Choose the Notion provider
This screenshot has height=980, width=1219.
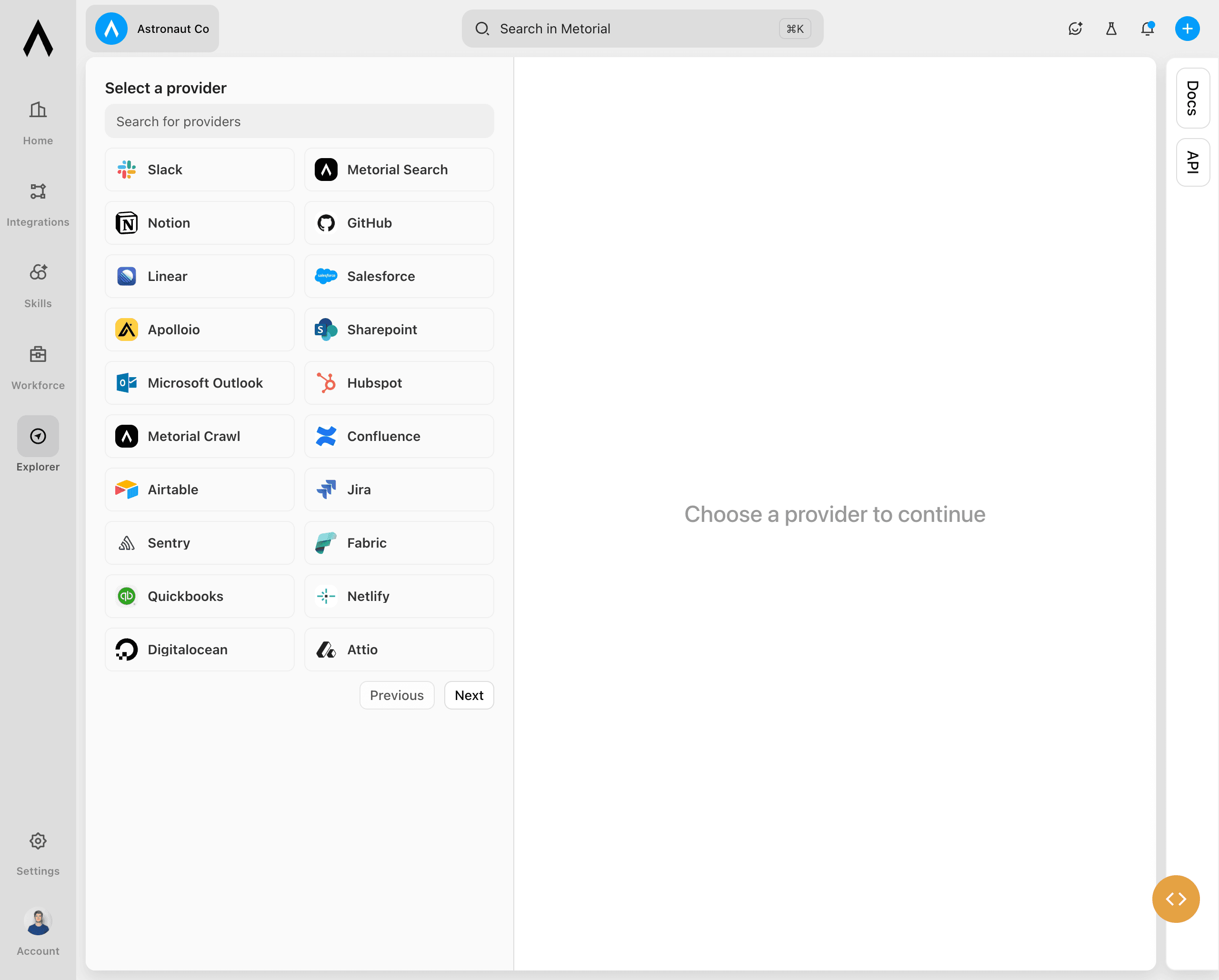(x=200, y=223)
